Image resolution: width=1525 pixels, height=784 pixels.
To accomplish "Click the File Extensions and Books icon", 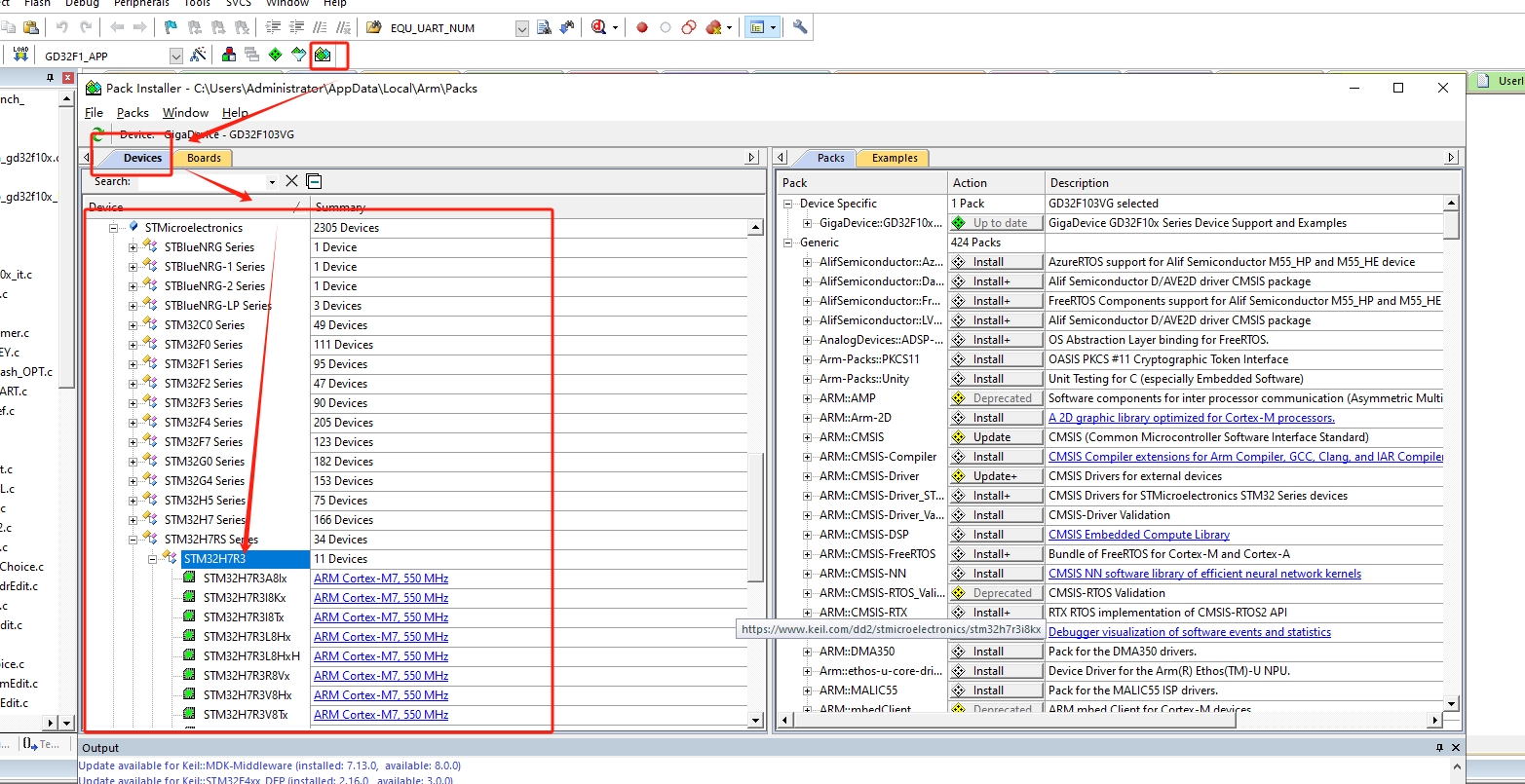I will tap(229, 56).
